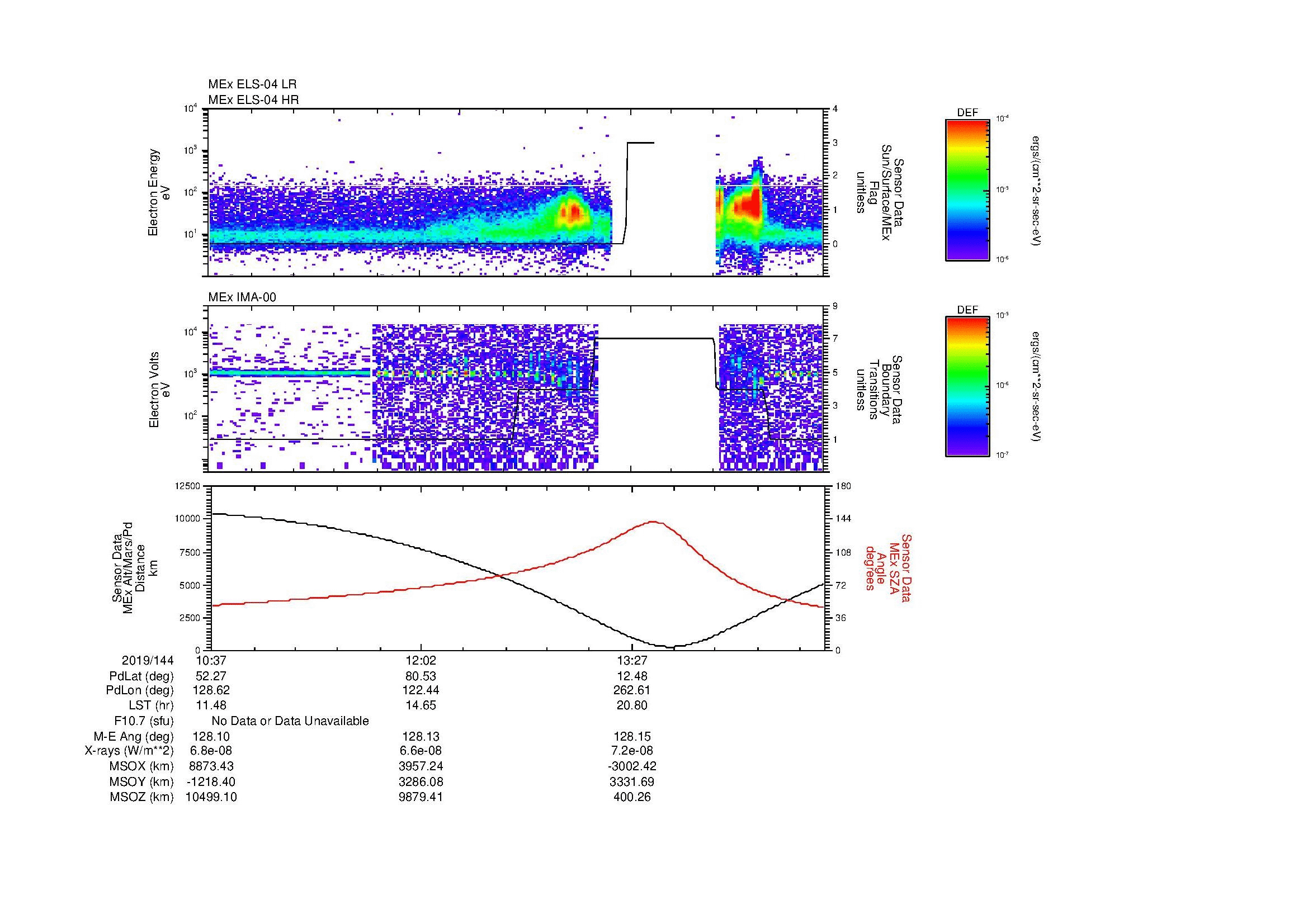Click the MSOX value '-3002.42'

point(632,766)
